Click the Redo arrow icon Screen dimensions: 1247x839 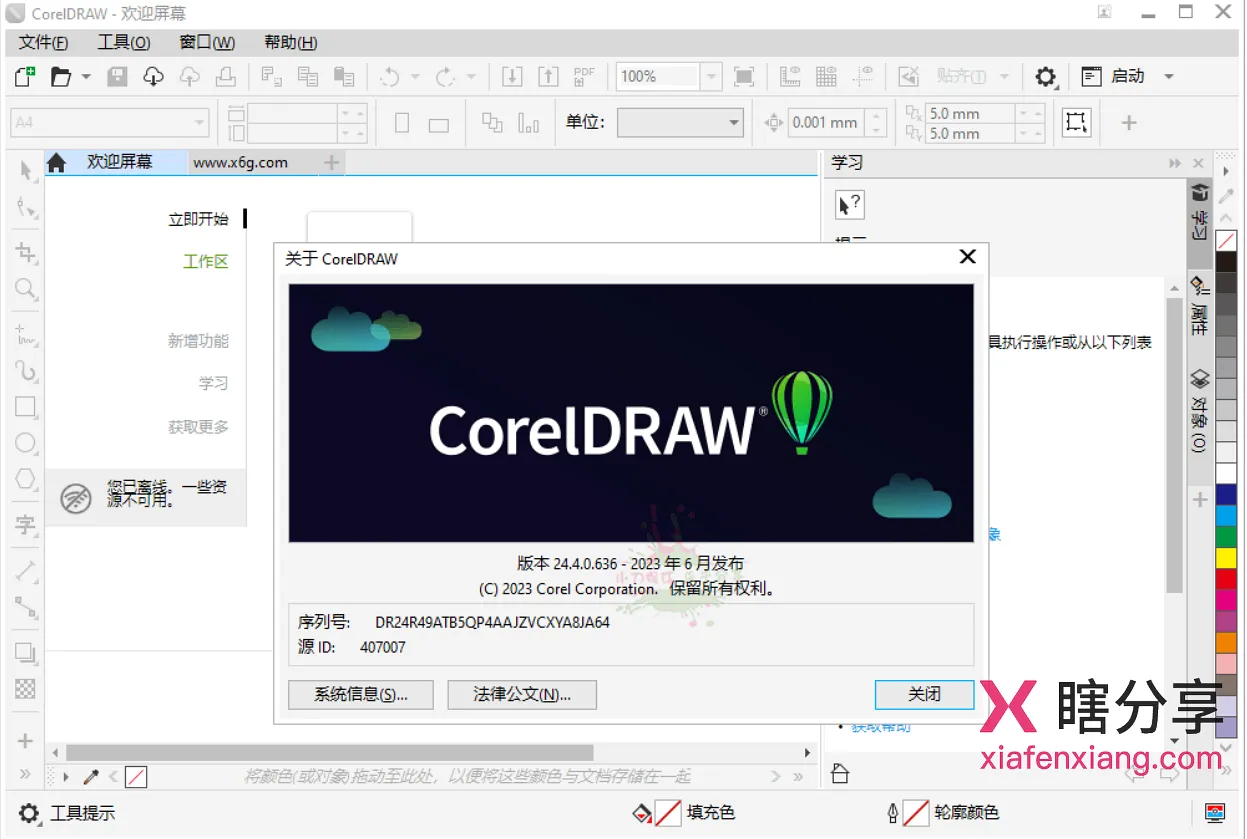pyautogui.click(x=445, y=76)
